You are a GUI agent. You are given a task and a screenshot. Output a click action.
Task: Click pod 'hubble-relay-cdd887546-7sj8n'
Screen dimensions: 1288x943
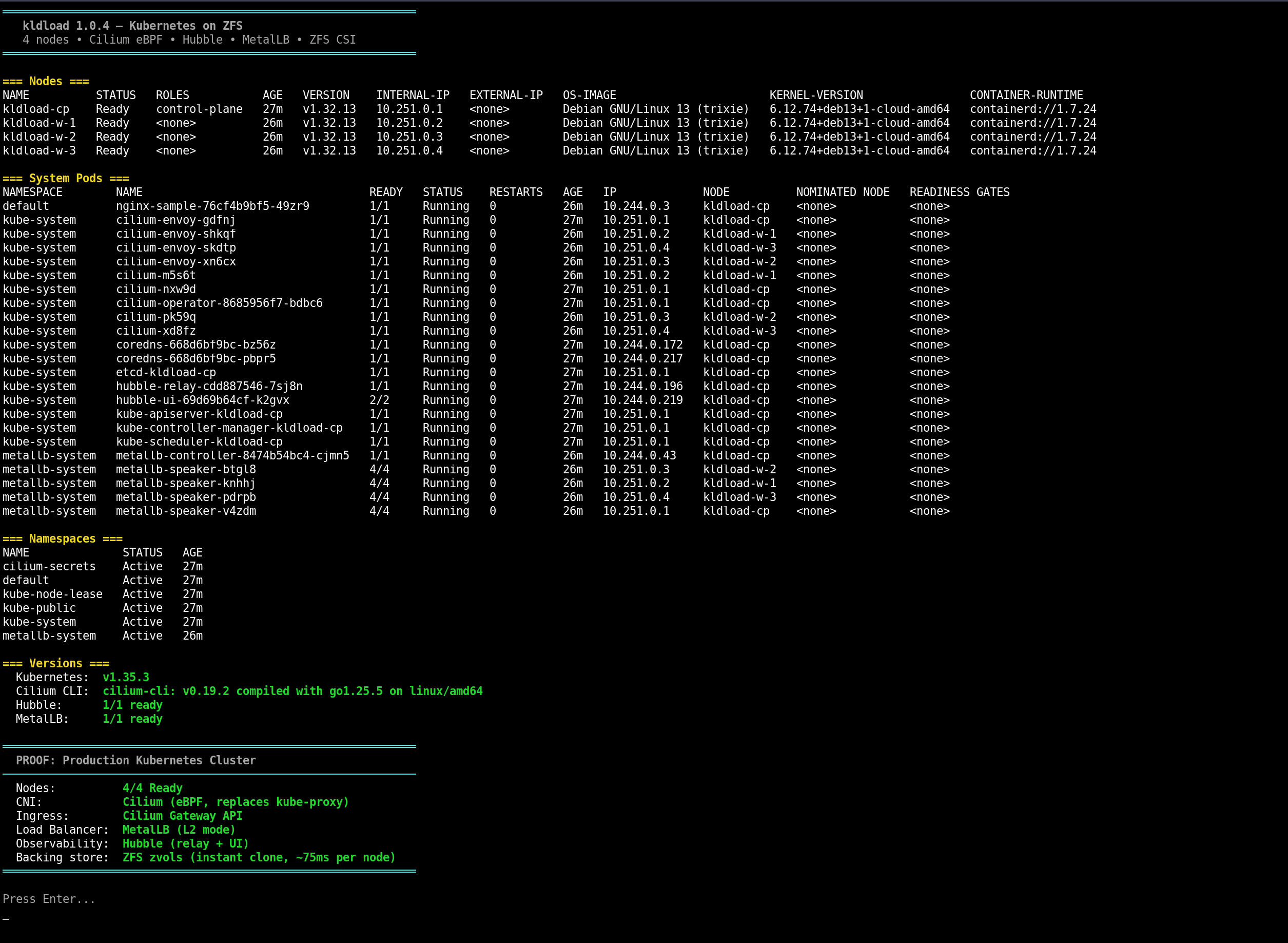(x=209, y=387)
